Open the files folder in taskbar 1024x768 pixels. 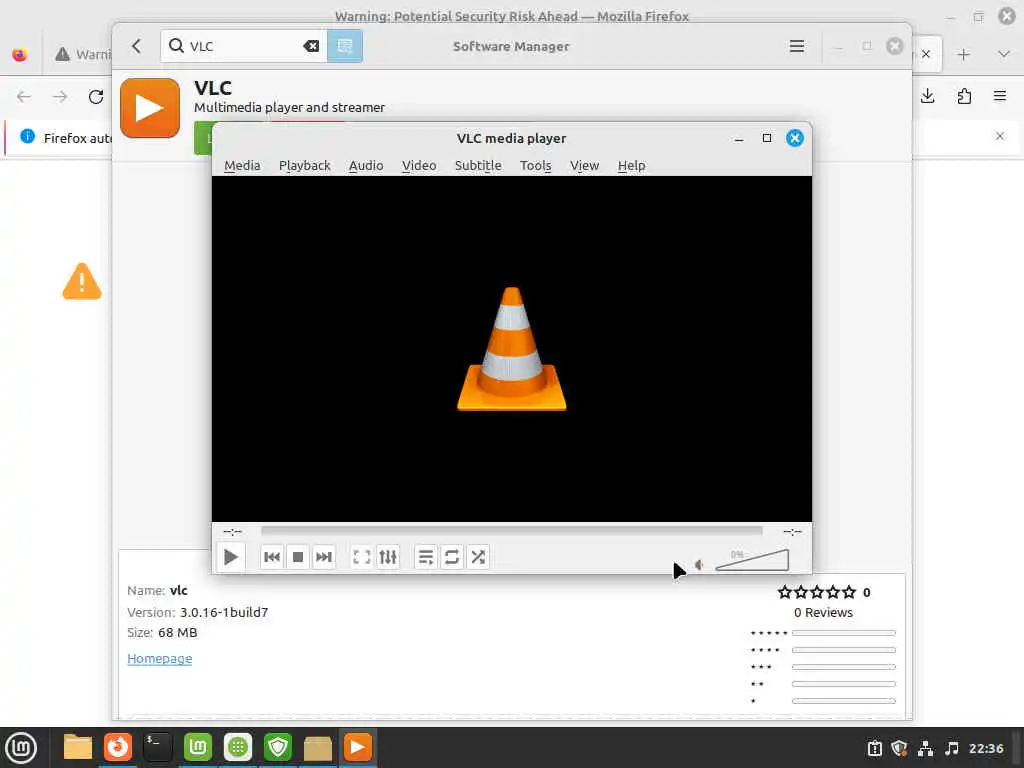pyautogui.click(x=78, y=747)
